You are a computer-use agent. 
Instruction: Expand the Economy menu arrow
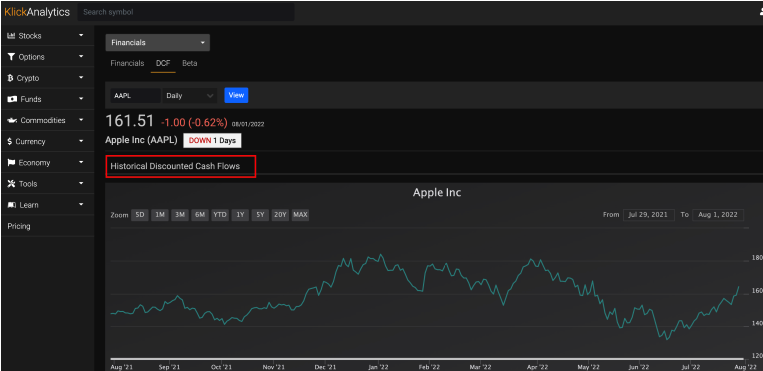tap(81, 162)
